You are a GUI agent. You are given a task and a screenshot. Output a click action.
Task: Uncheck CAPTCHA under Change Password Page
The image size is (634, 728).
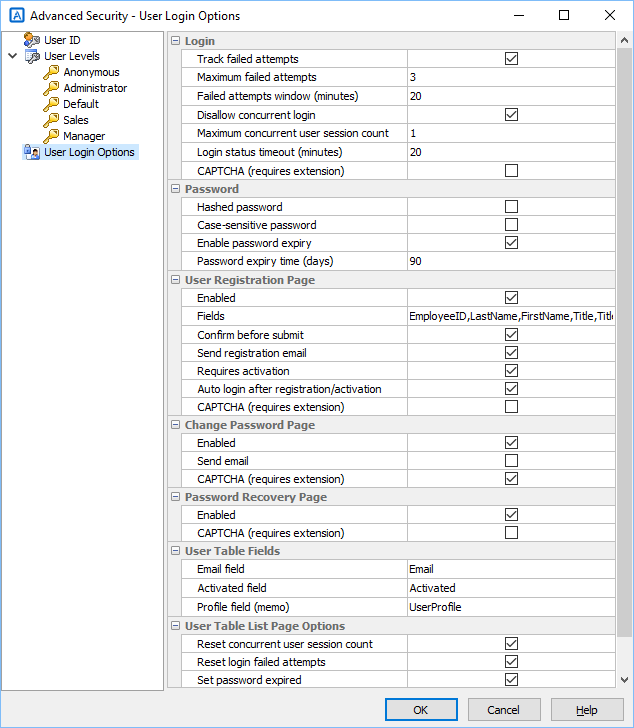[x=511, y=479]
